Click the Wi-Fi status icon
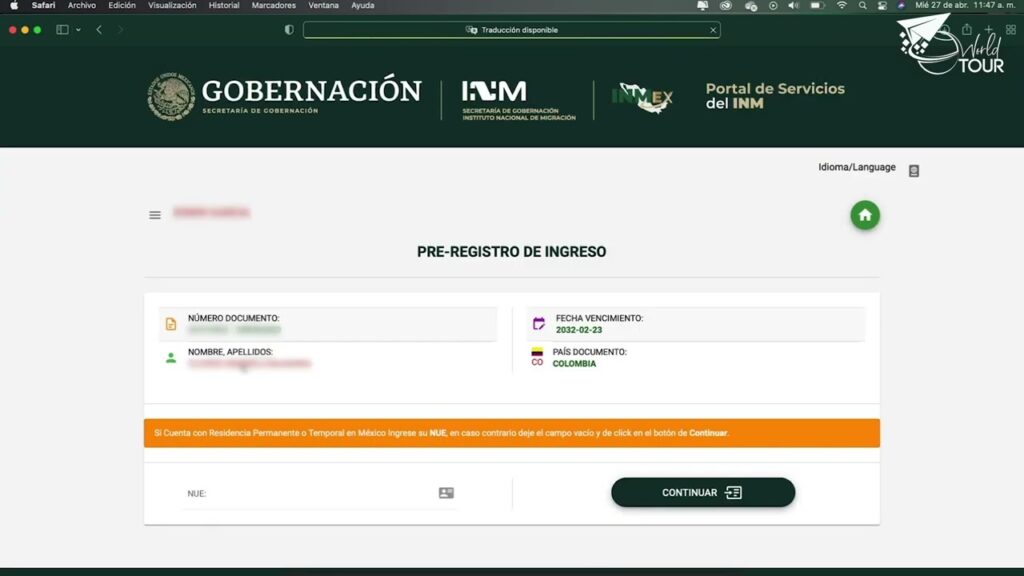 pos(840,5)
